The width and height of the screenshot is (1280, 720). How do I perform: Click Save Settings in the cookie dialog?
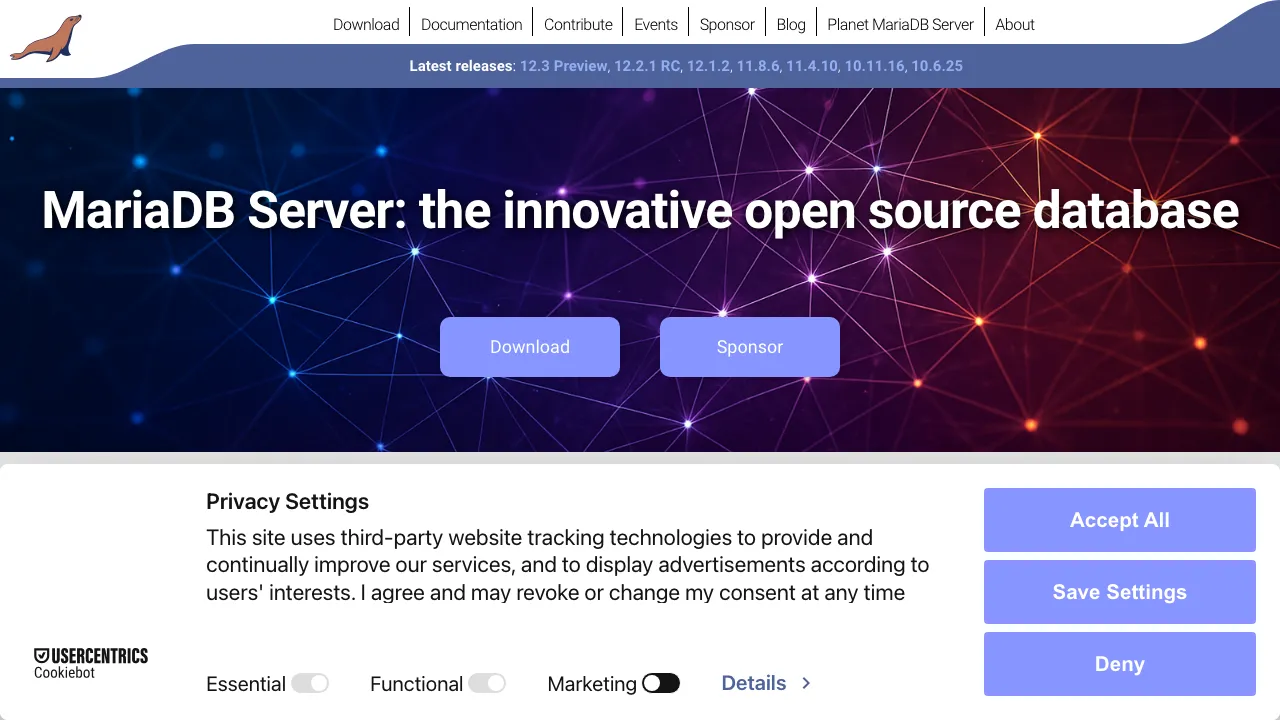[x=1119, y=592]
